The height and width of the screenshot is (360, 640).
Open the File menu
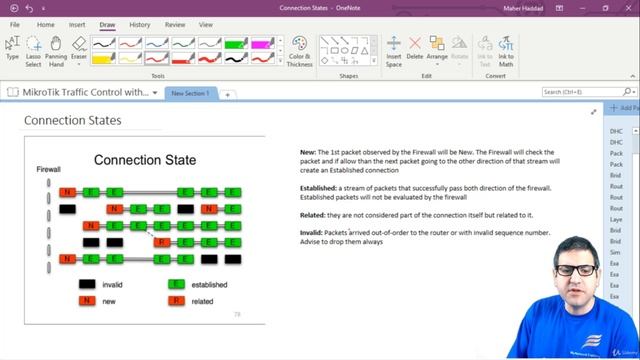[x=15, y=24]
